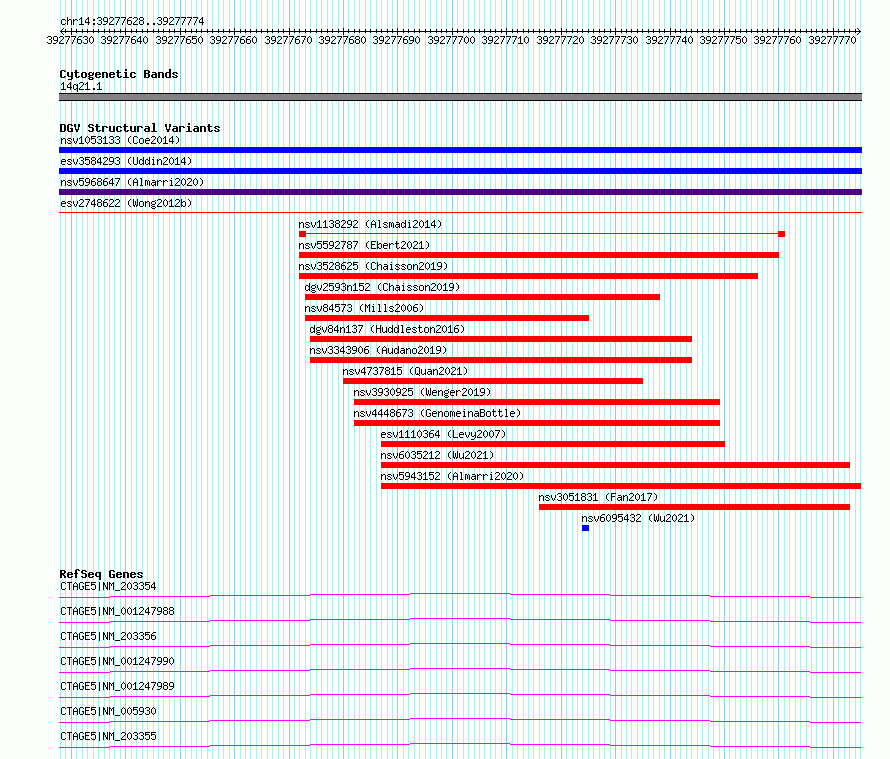Click the red bar of nsv4737815

[493, 381]
